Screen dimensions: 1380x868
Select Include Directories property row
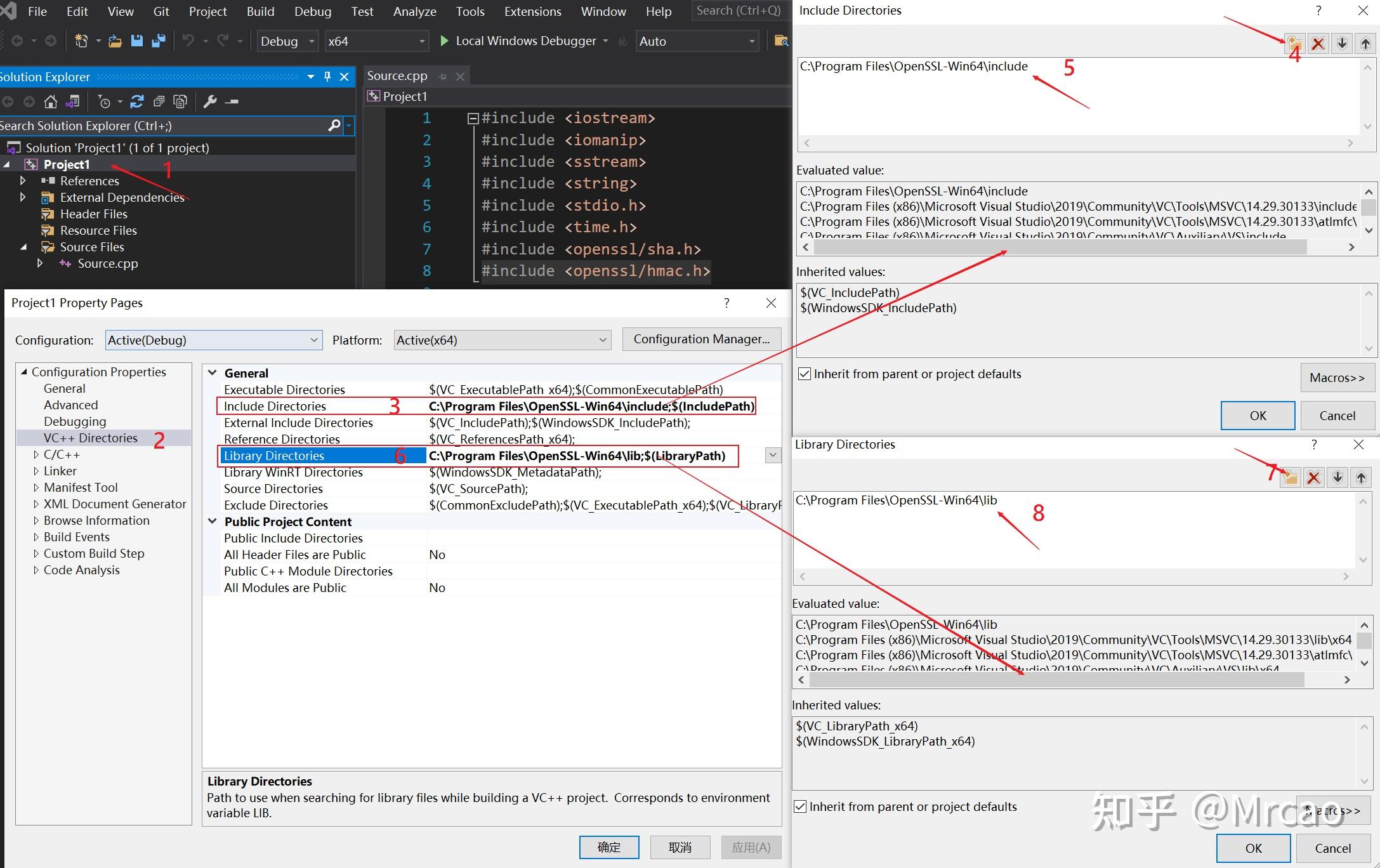tap(485, 406)
